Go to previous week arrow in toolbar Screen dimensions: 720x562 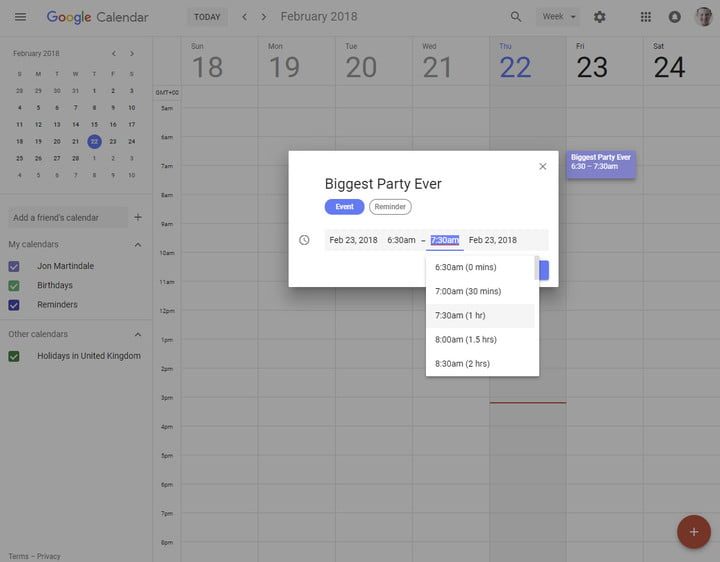coord(244,17)
